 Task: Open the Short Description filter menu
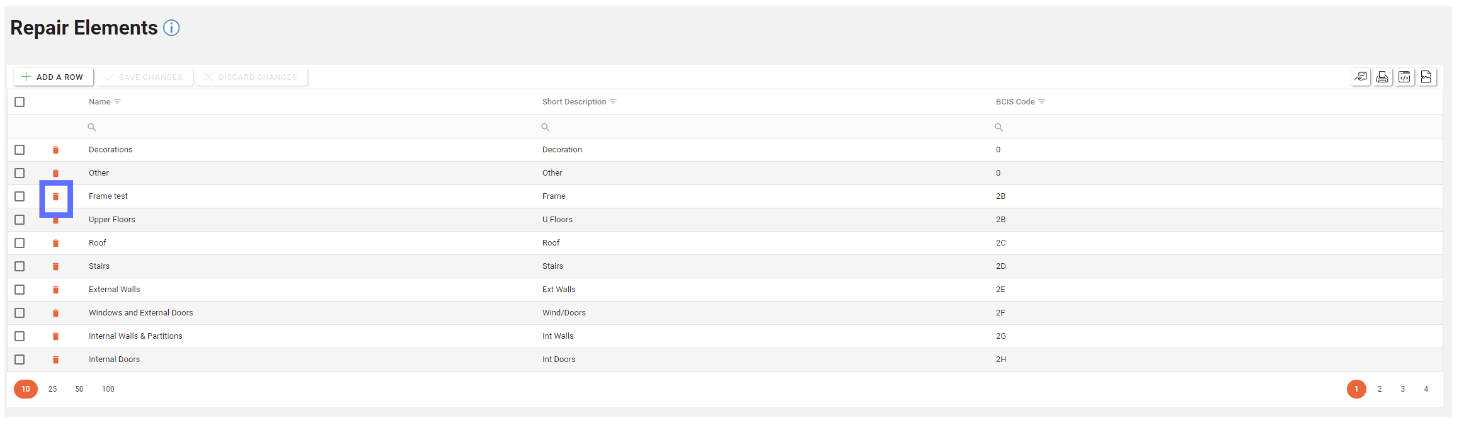click(x=613, y=102)
